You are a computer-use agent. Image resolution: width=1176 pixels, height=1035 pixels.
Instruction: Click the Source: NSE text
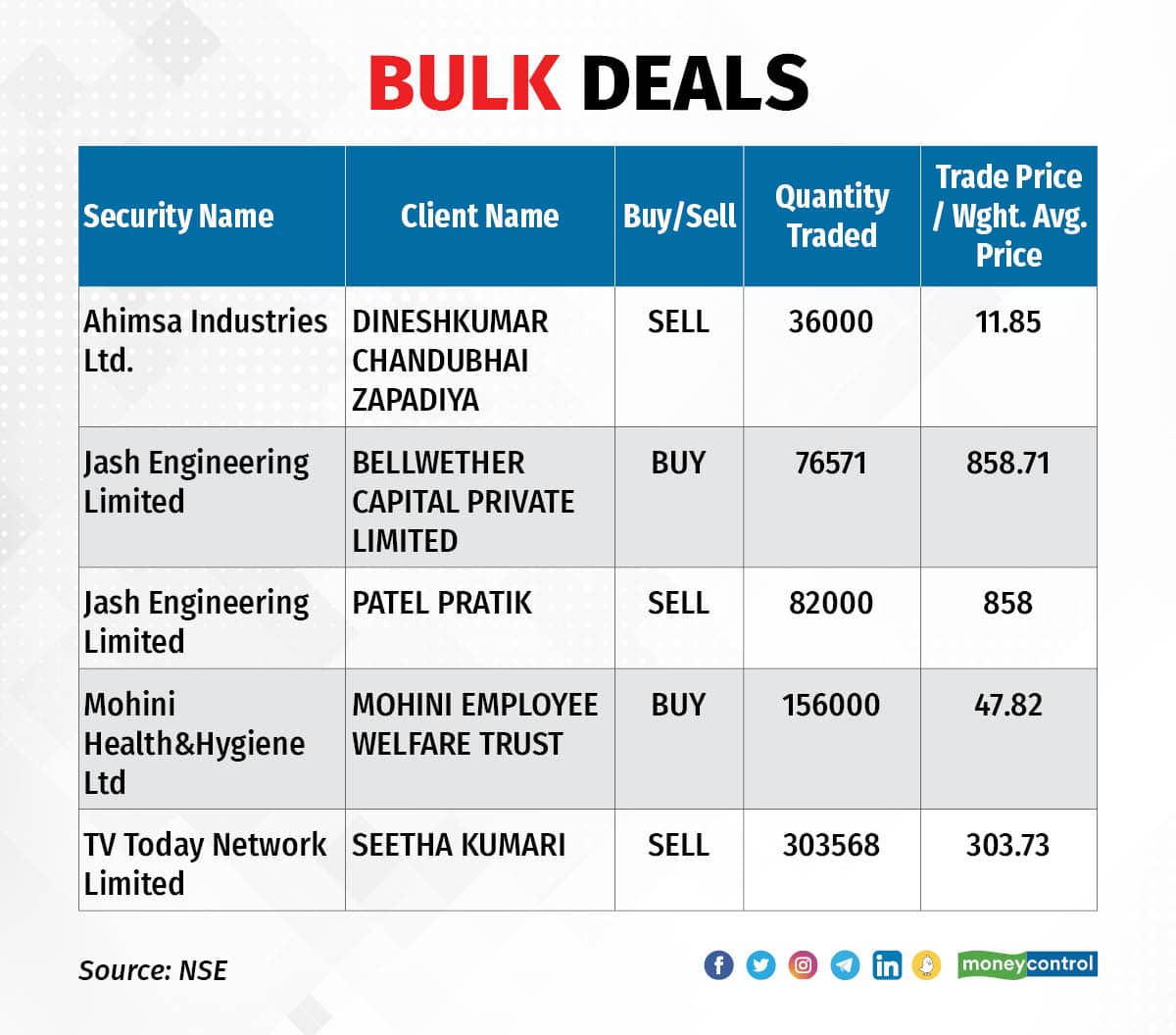pyautogui.click(x=153, y=970)
